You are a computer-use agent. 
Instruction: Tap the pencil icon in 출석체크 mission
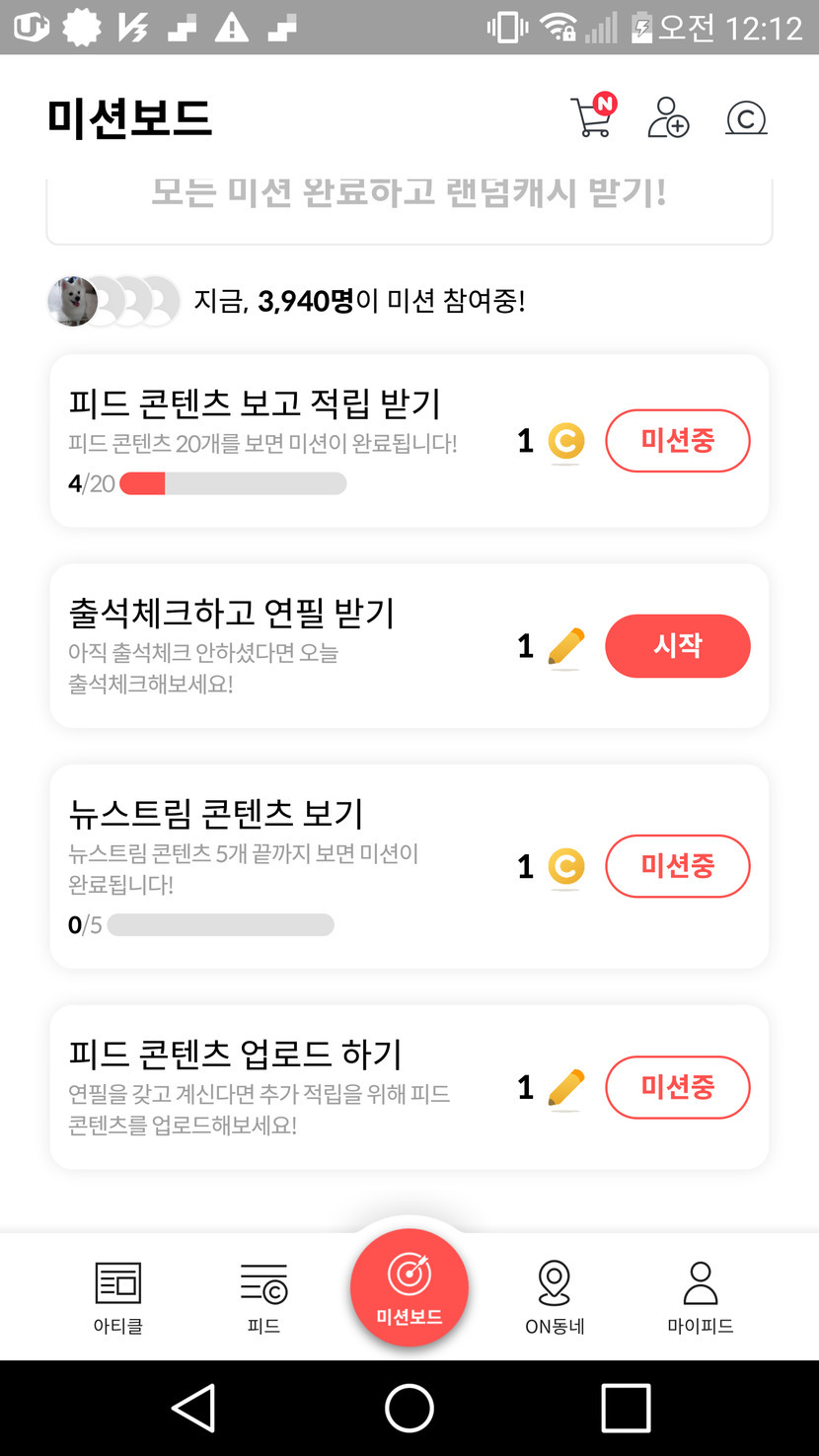(x=565, y=647)
